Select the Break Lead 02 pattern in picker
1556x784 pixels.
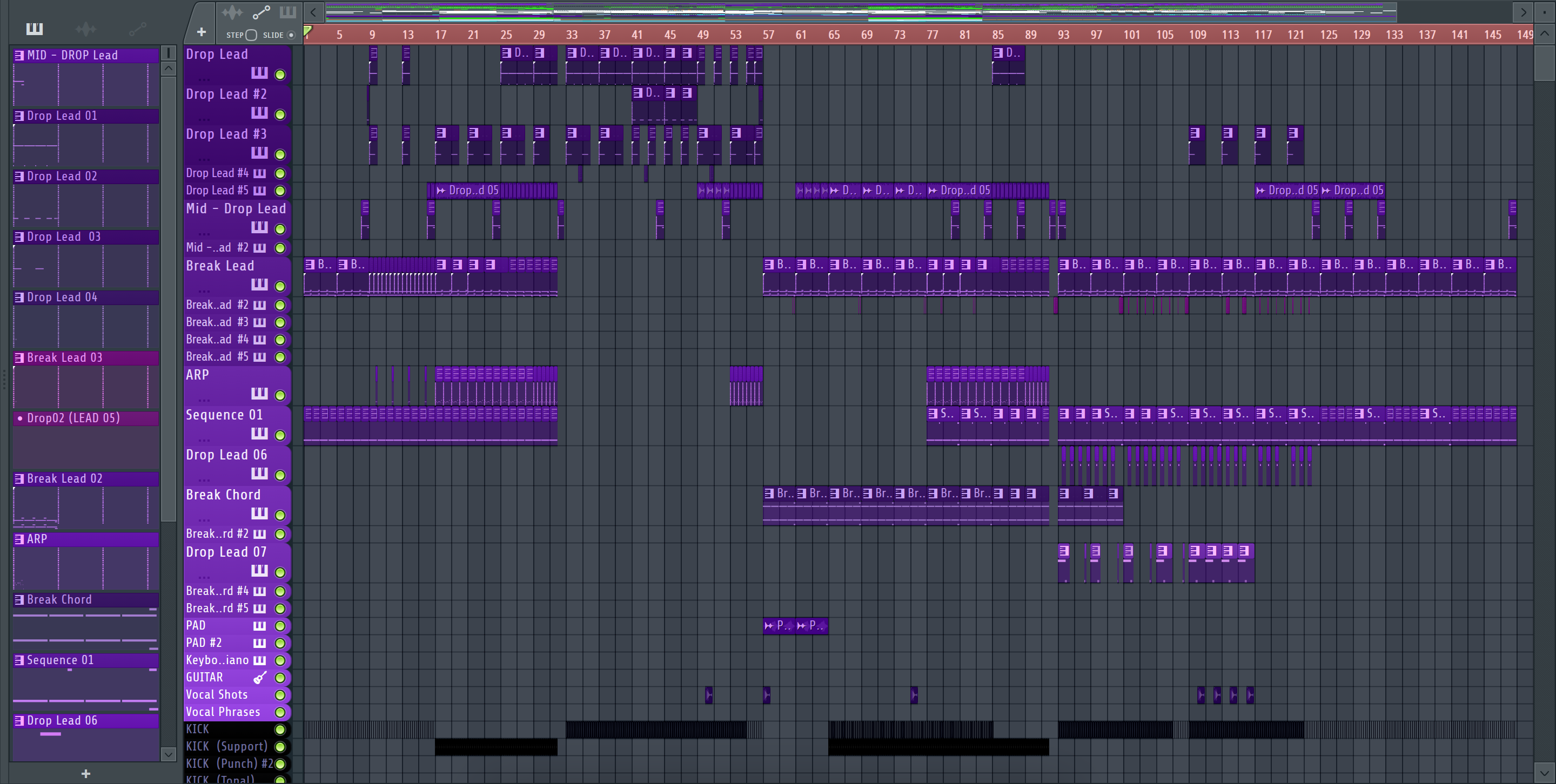point(86,478)
